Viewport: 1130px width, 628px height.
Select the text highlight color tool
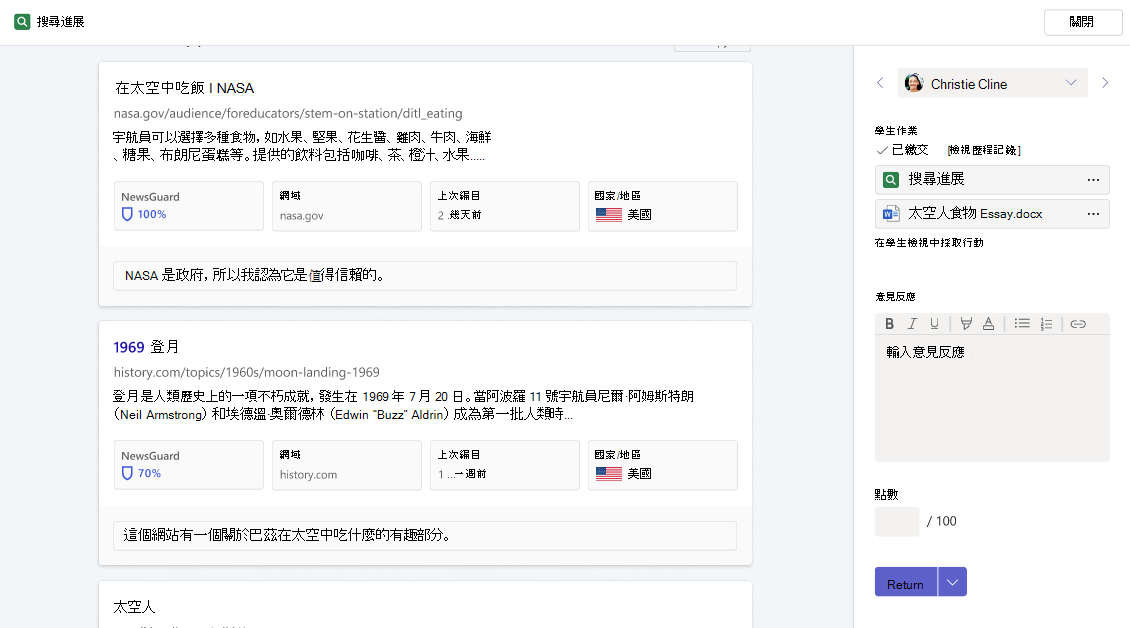point(966,324)
